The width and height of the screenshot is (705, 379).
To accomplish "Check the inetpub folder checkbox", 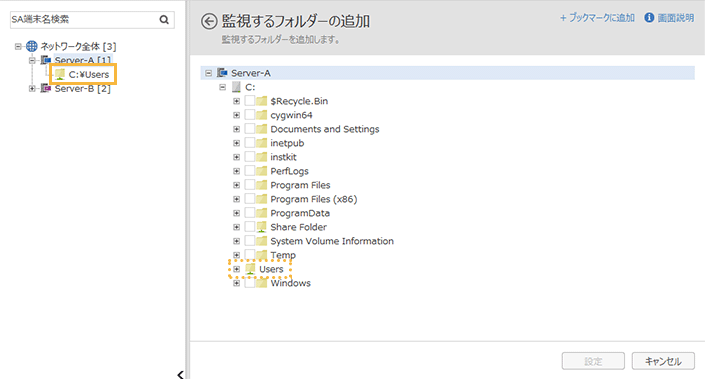I will [250, 143].
